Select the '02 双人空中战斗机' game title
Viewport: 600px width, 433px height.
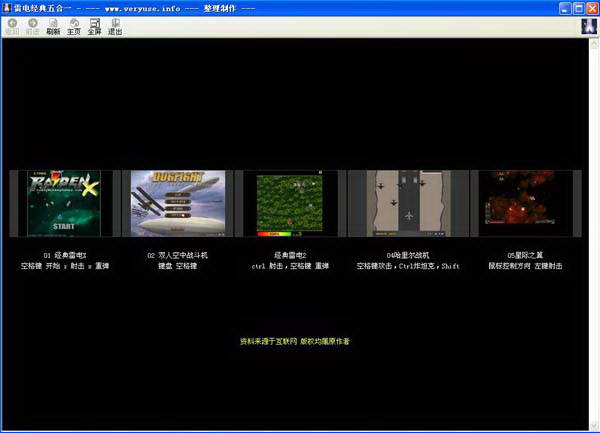pyautogui.click(x=178, y=255)
